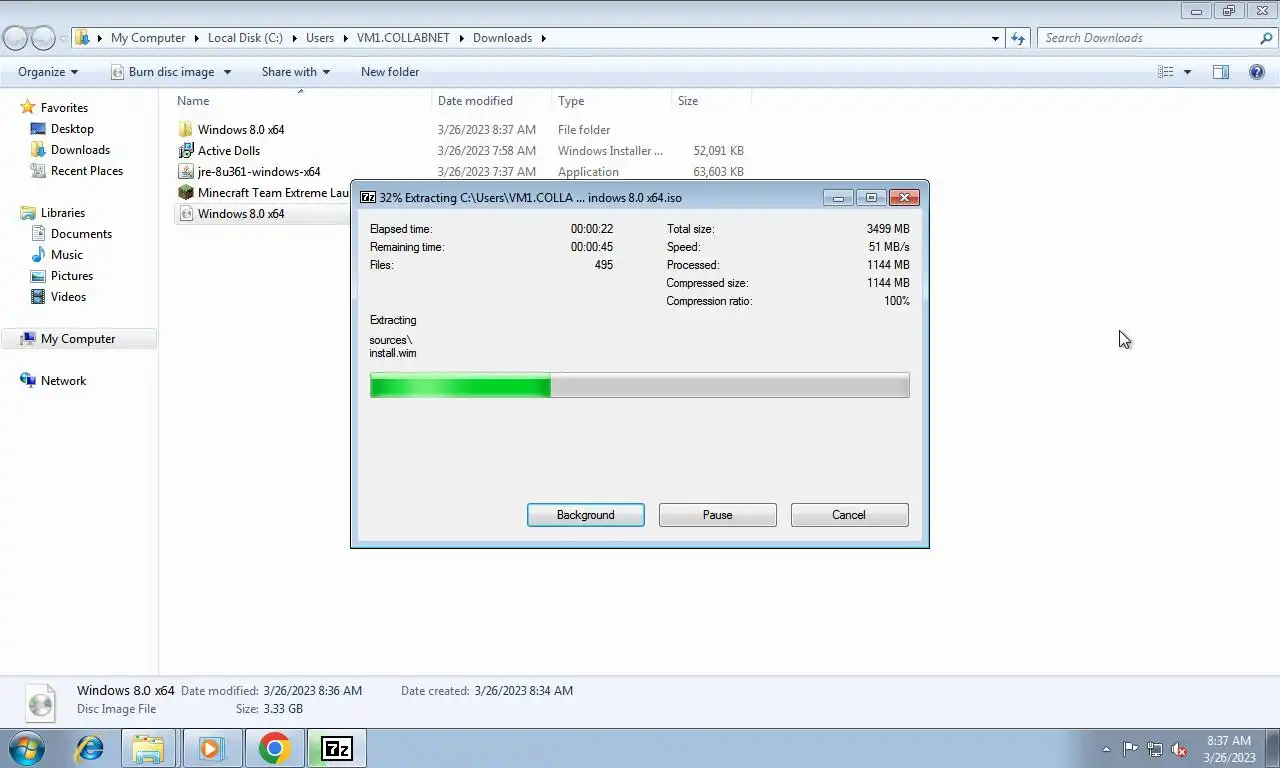Image resolution: width=1280 pixels, height=768 pixels.
Task: Click the Search Downloads field
Action: [1148, 38]
